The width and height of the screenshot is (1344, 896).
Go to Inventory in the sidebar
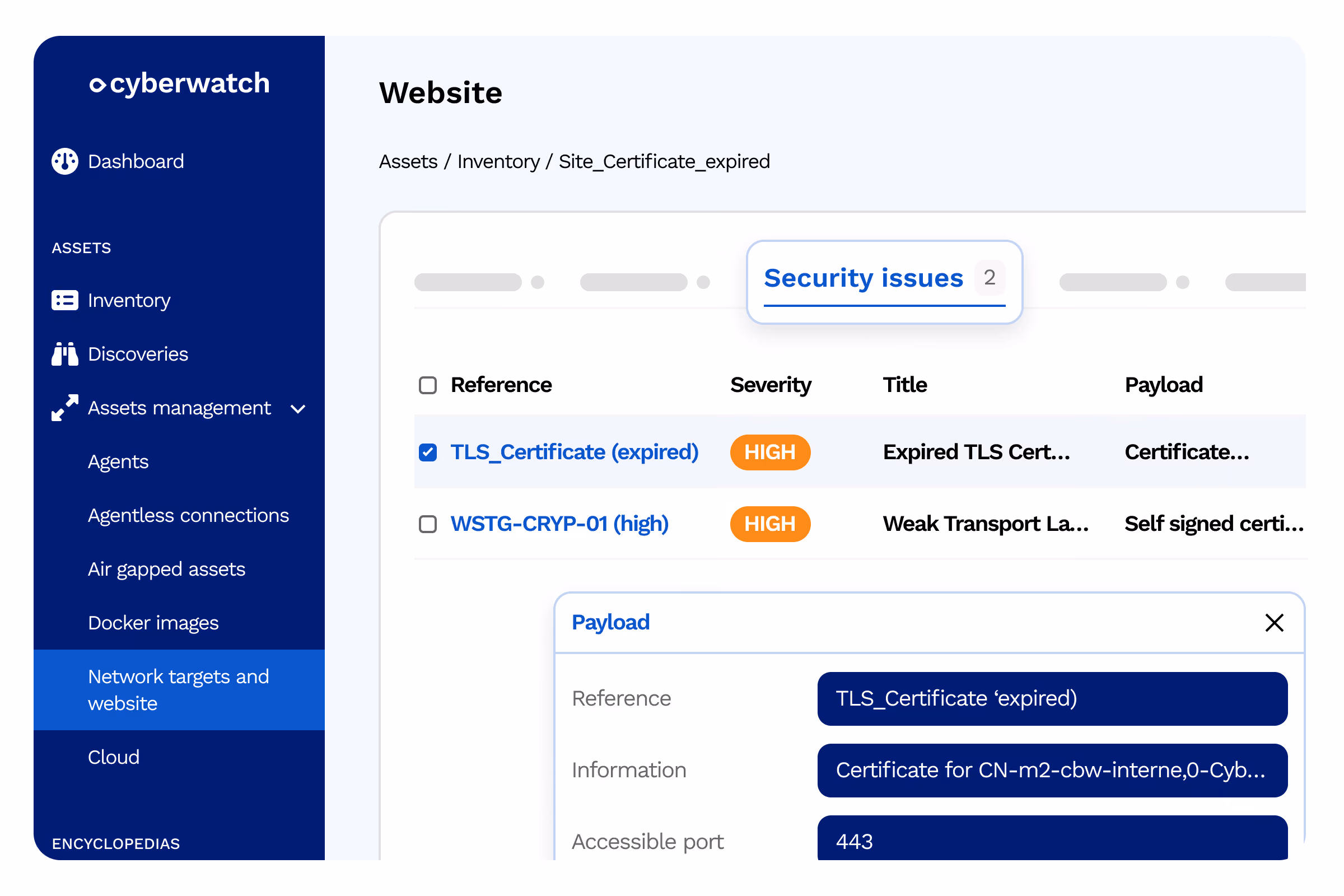129,301
